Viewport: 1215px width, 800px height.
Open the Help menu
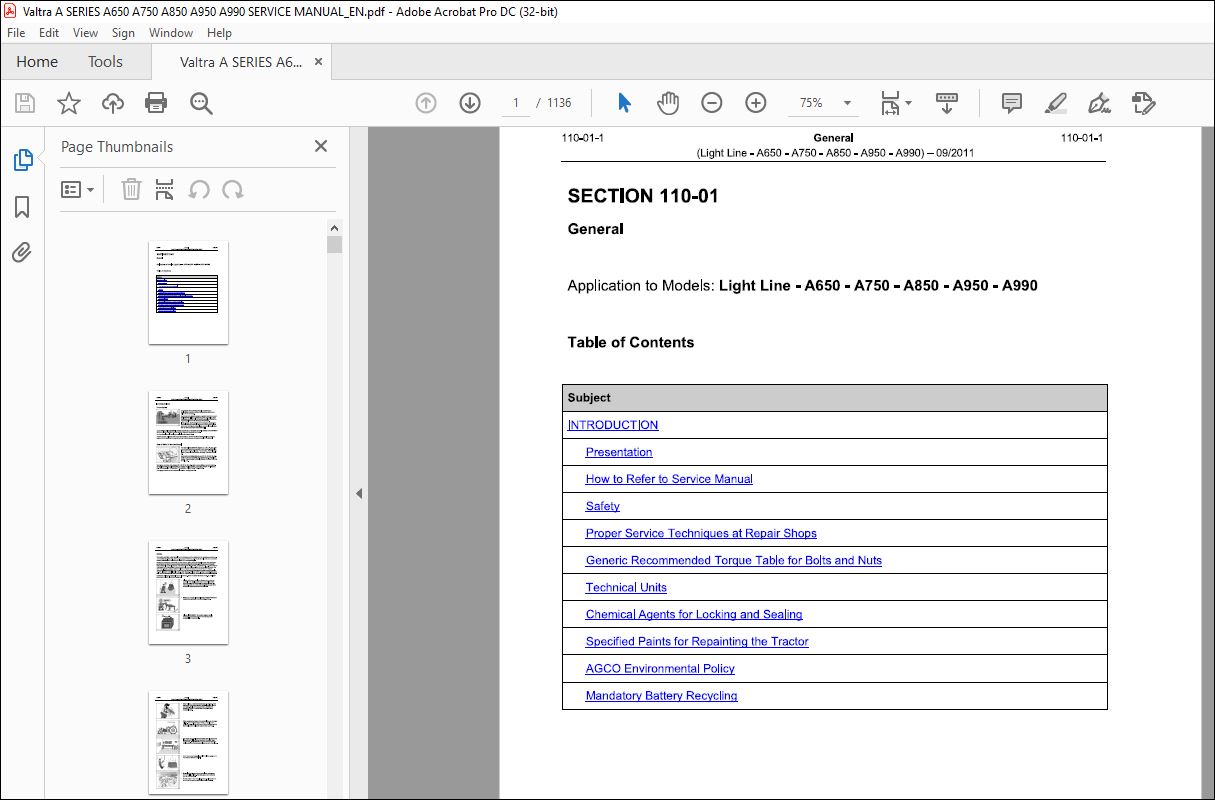[219, 33]
